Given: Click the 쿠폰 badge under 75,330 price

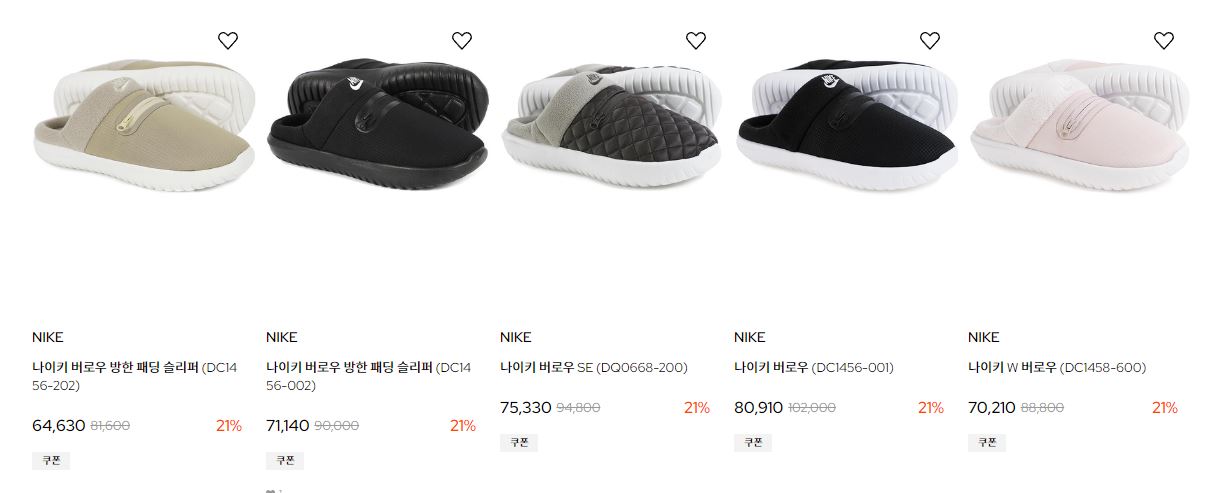Looking at the screenshot, I should pyautogui.click(x=519, y=442).
